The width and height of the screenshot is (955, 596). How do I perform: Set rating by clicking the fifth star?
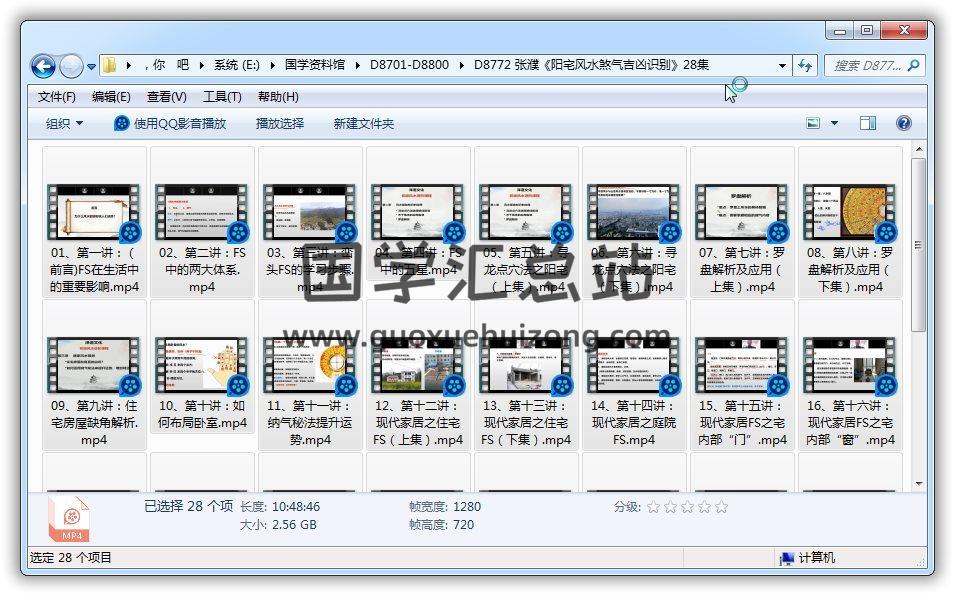[721, 507]
